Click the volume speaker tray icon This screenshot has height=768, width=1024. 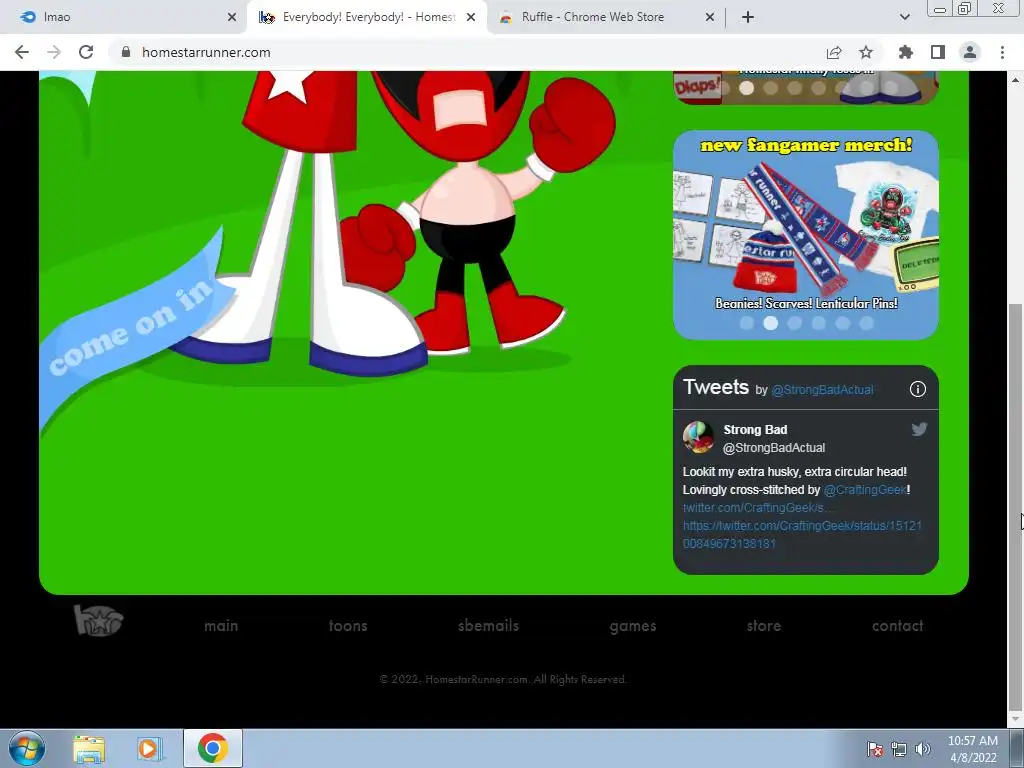(922, 749)
